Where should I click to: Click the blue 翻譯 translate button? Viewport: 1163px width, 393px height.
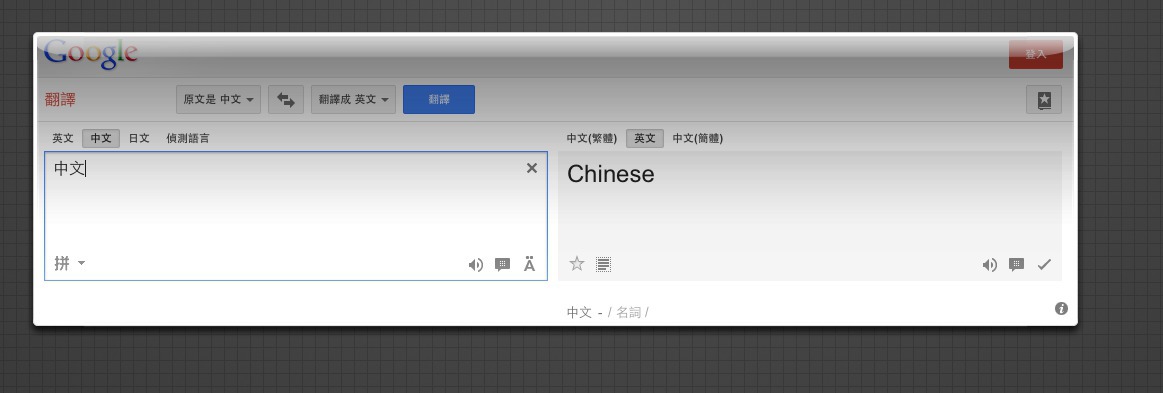pyautogui.click(x=439, y=99)
